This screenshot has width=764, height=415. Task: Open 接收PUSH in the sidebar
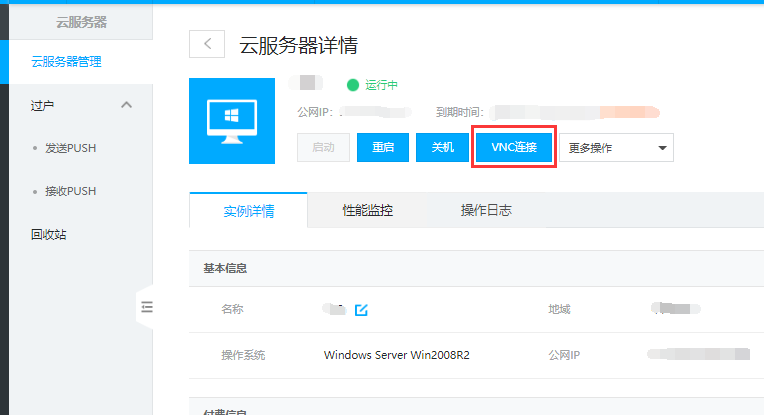point(70,191)
